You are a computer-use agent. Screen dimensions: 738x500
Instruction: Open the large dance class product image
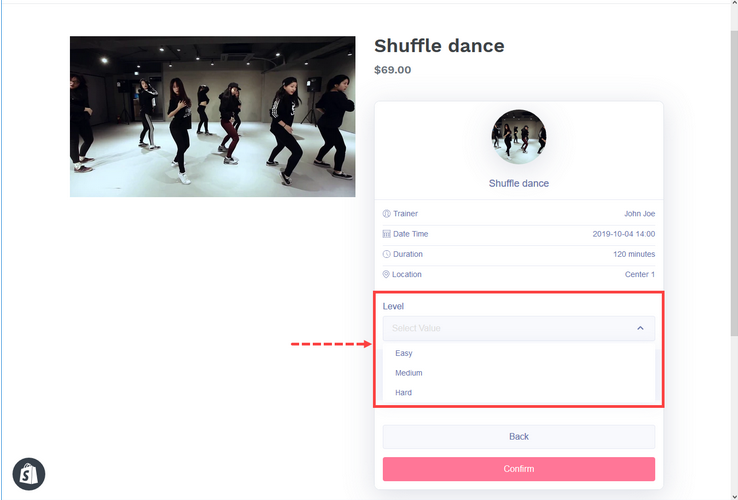[x=213, y=116]
